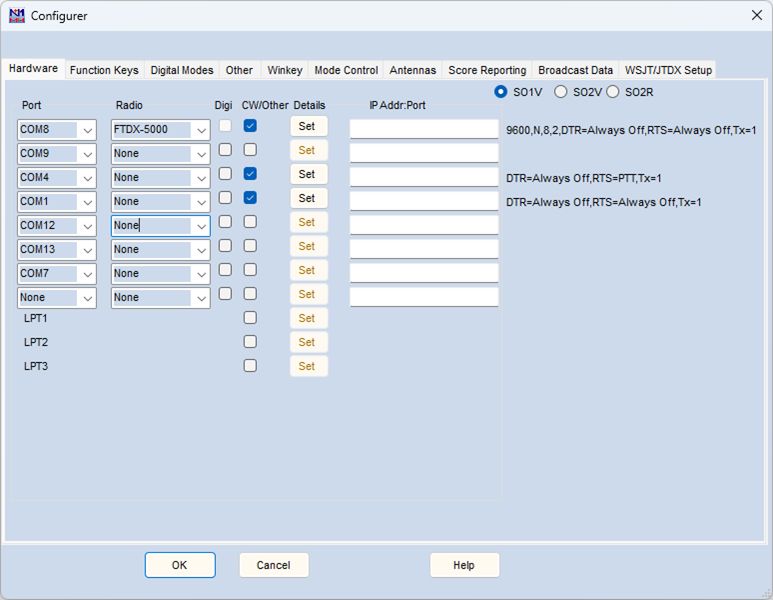Click the Help button
773x600 pixels.
click(x=464, y=565)
